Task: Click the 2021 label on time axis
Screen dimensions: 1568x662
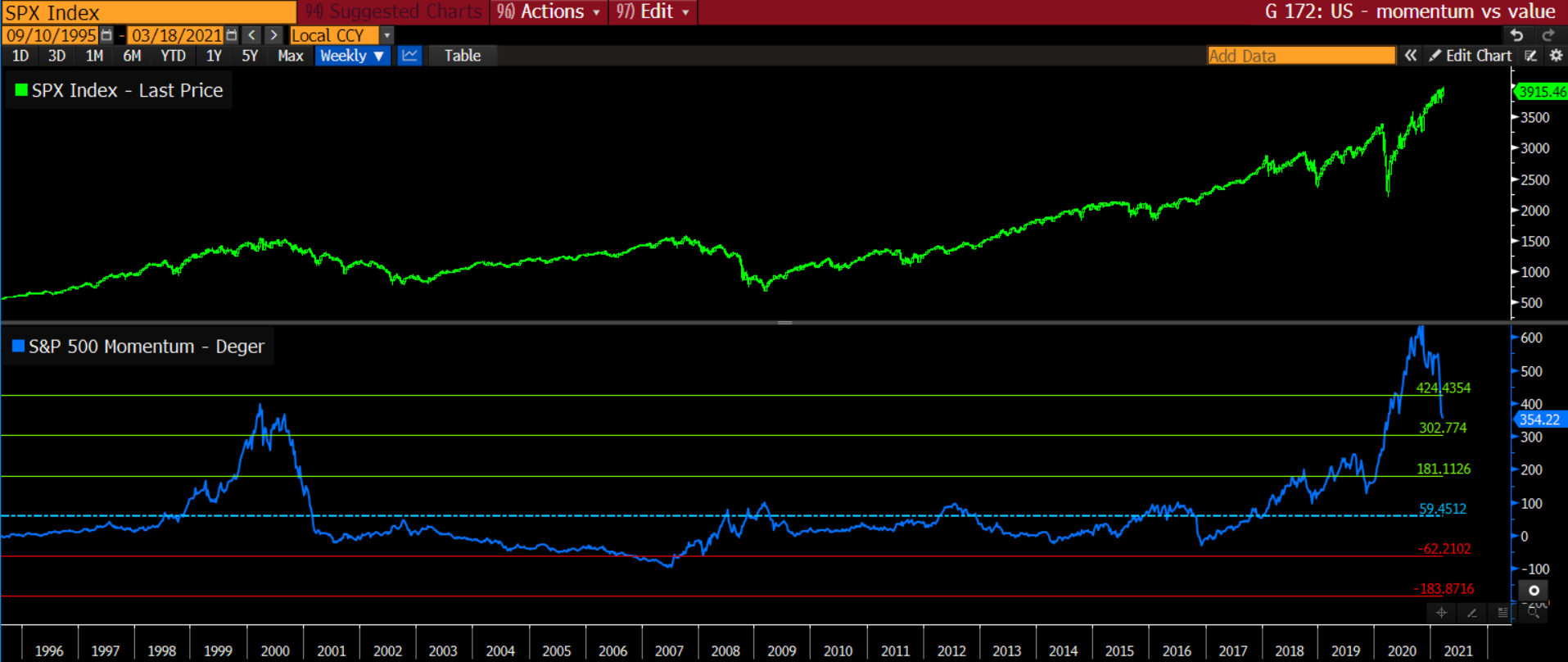Action: click(x=1457, y=651)
